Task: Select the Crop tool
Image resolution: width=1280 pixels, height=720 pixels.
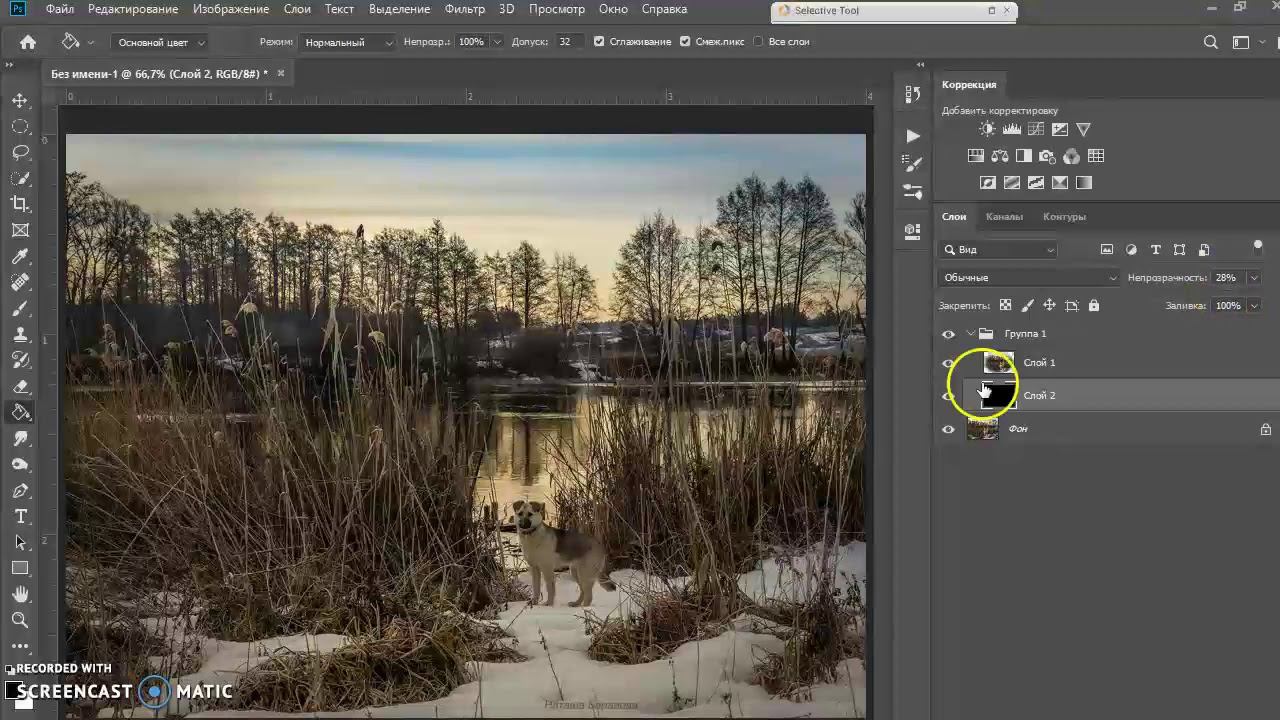Action: [20, 204]
